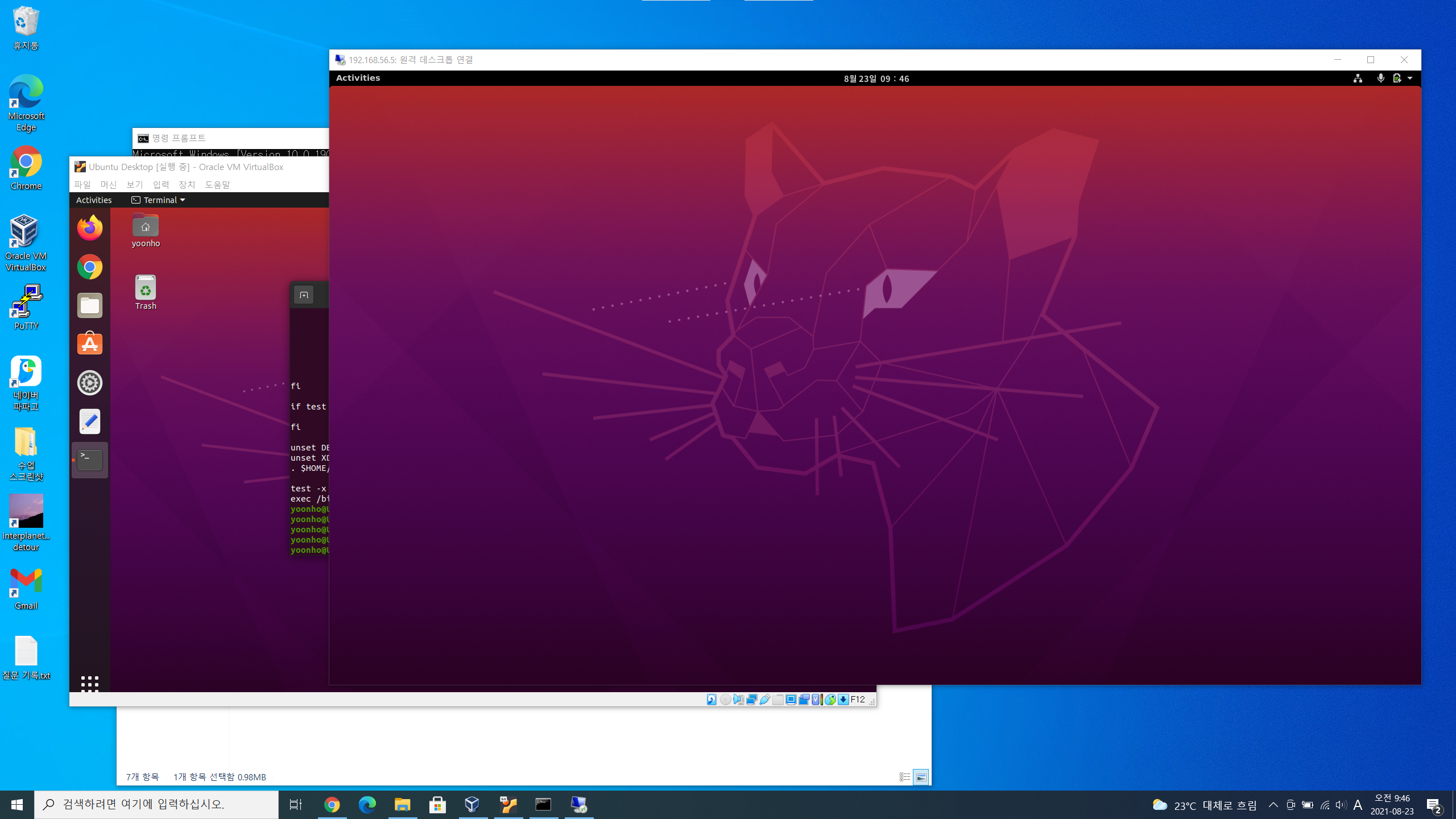
Task: Open the 장치 menu in VirtualBox
Action: point(187,184)
